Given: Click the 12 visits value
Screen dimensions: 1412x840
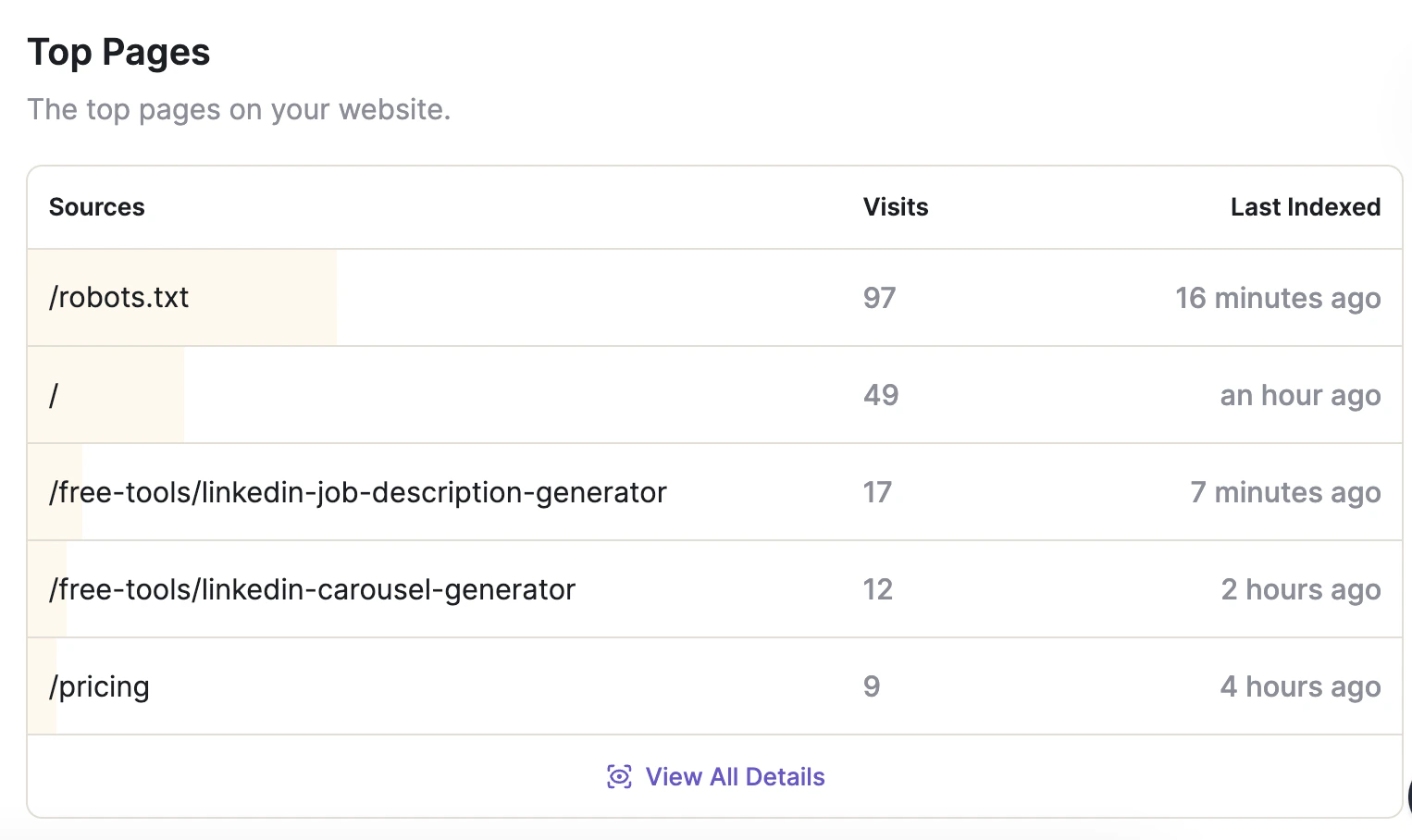Looking at the screenshot, I should tap(877, 589).
